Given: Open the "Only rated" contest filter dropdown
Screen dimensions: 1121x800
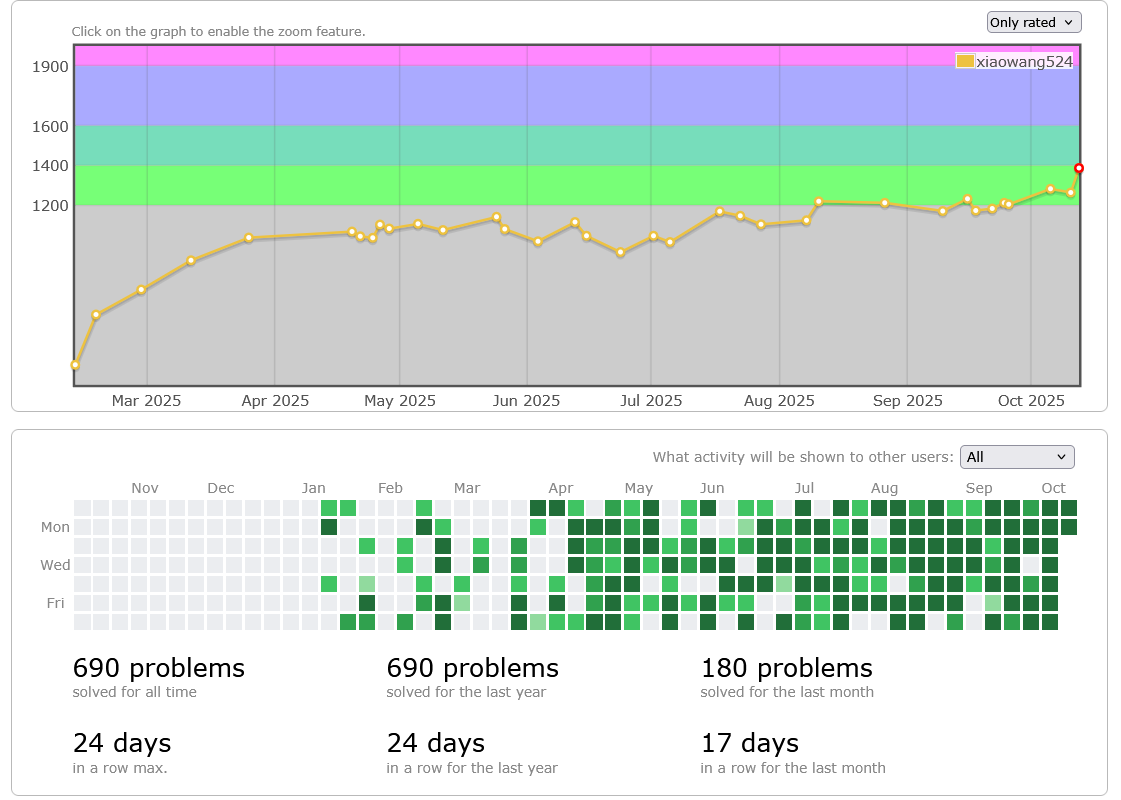Looking at the screenshot, I should (1034, 22).
